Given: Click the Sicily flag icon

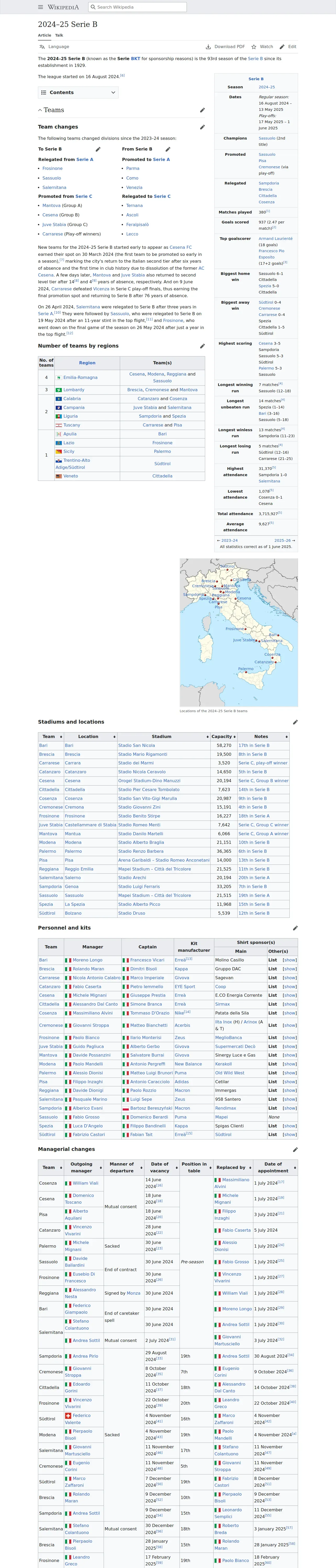Looking at the screenshot, I should coord(59,452).
